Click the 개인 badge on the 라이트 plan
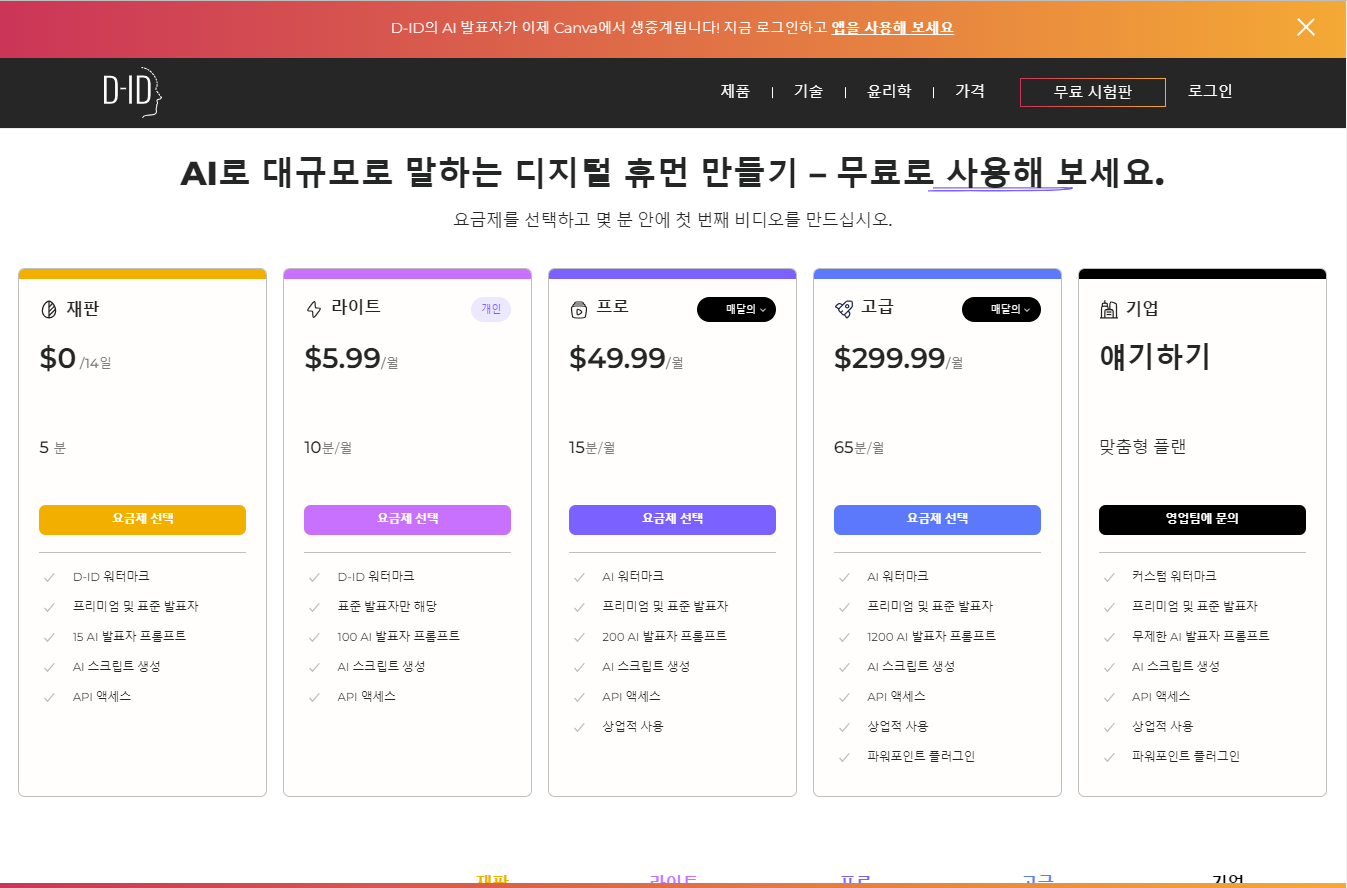This screenshot has height=888, width=1347. tap(490, 309)
